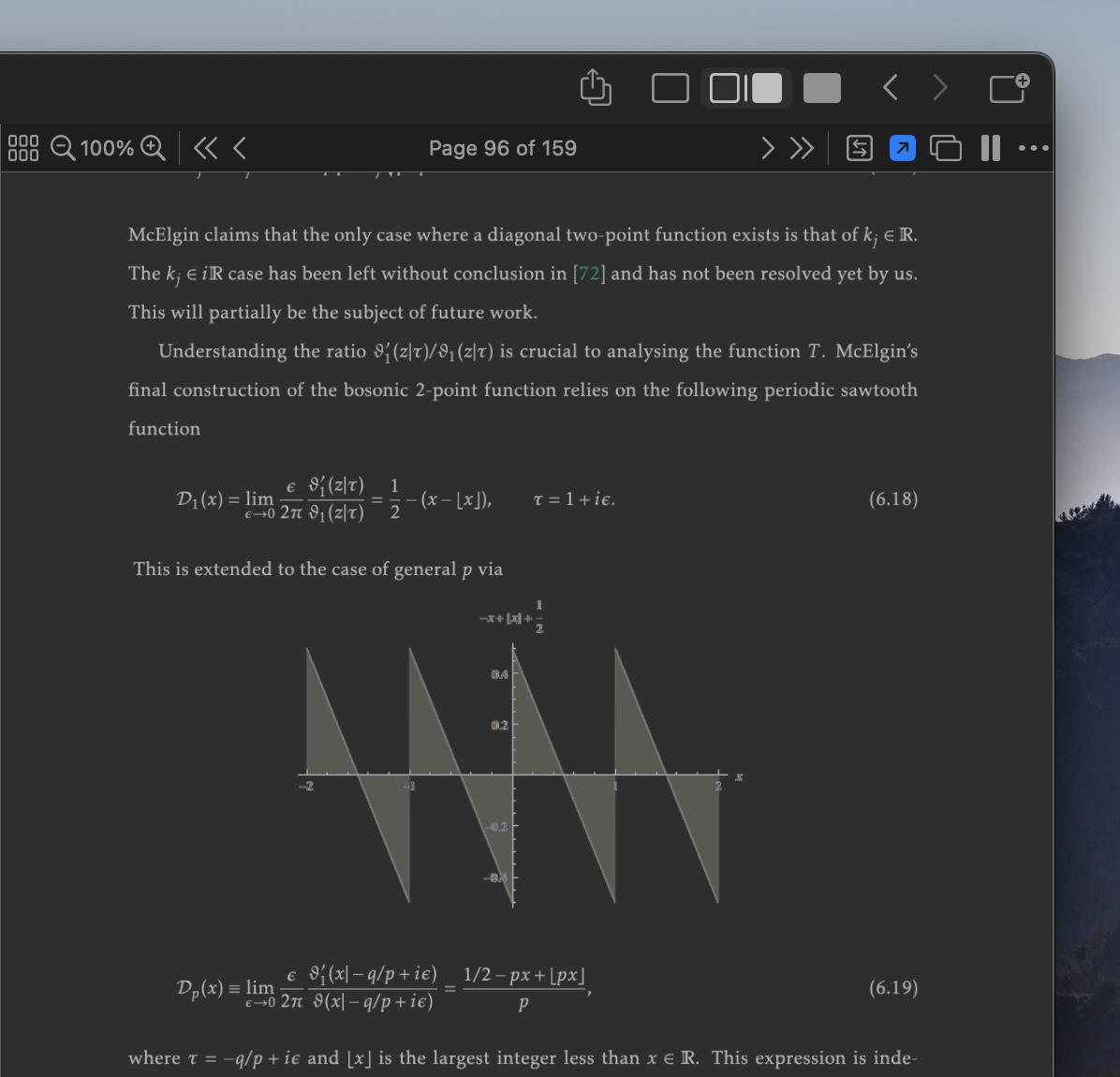Image resolution: width=1120 pixels, height=1077 pixels.
Task: Follow the green citation link [72]
Action: click(x=589, y=273)
